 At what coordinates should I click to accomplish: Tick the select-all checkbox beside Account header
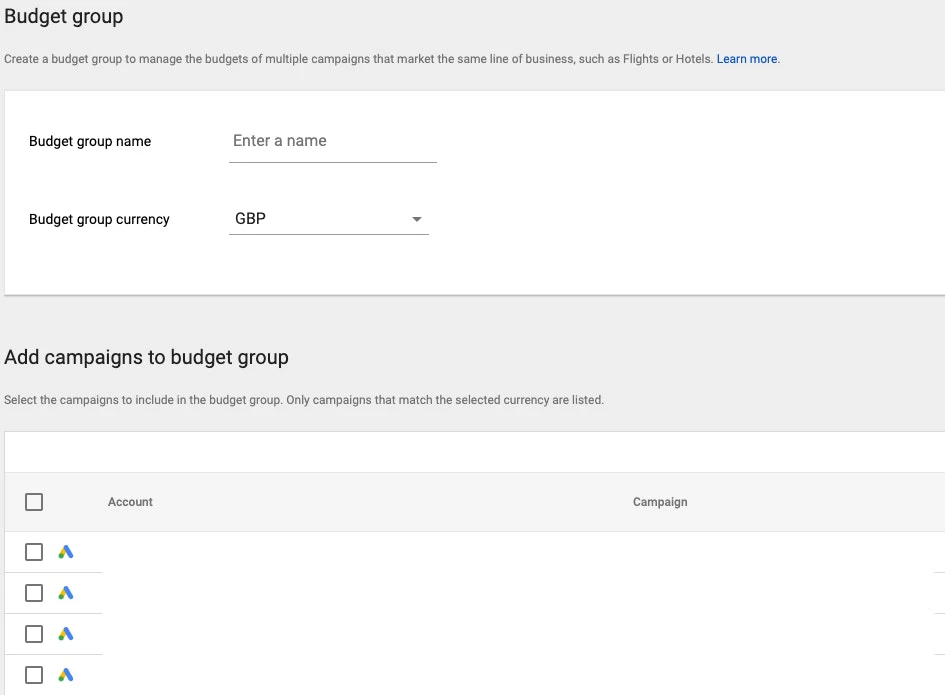tap(34, 502)
